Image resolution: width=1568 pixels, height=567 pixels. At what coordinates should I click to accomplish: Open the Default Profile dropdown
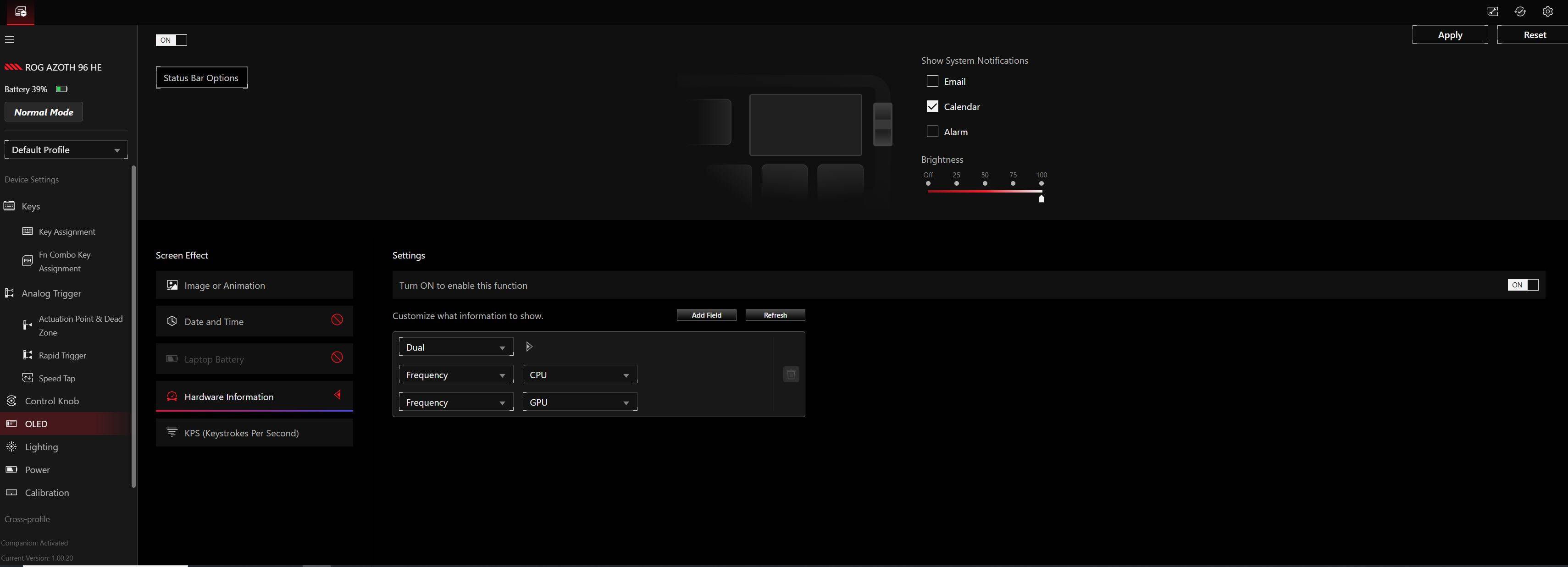(66, 150)
